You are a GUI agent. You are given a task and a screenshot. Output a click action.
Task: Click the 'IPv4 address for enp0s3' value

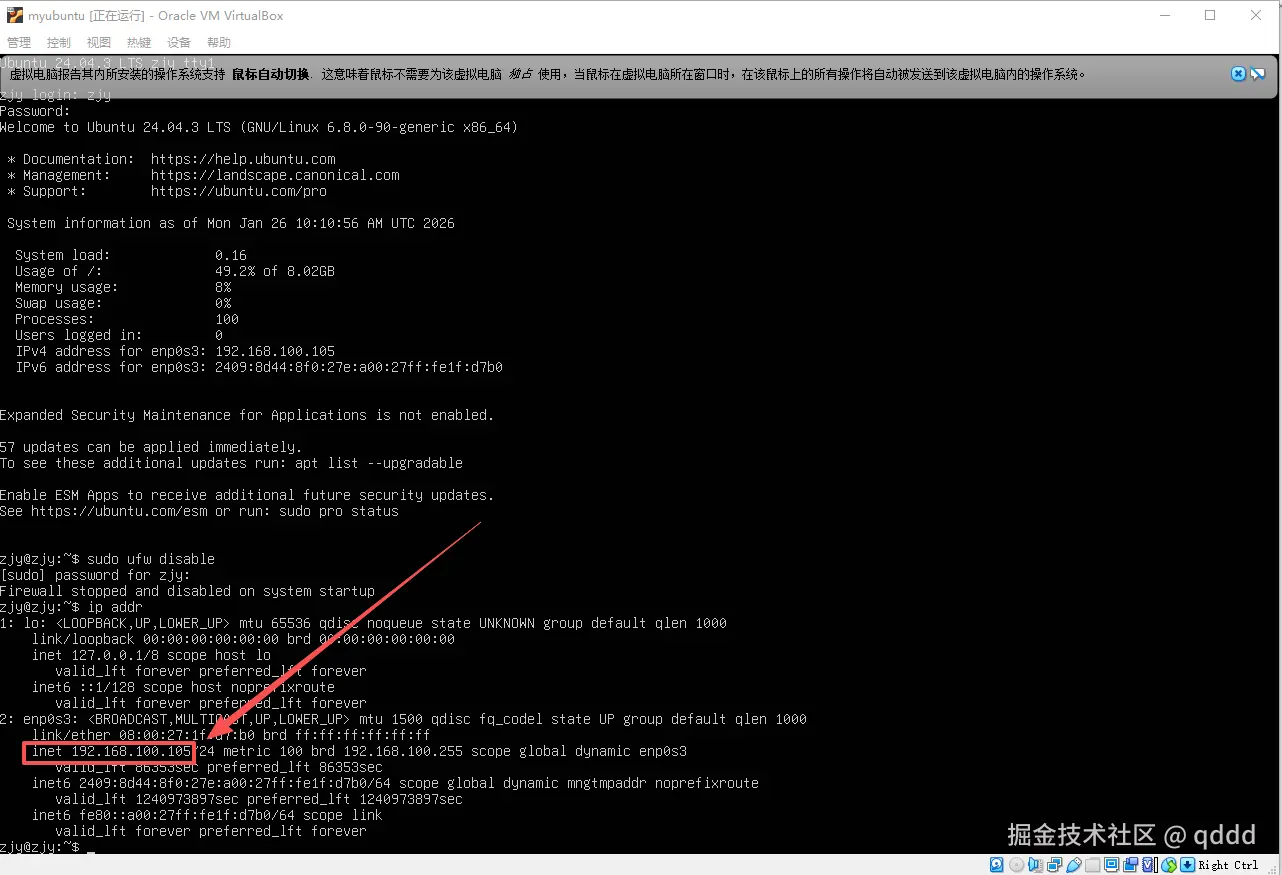[275, 351]
